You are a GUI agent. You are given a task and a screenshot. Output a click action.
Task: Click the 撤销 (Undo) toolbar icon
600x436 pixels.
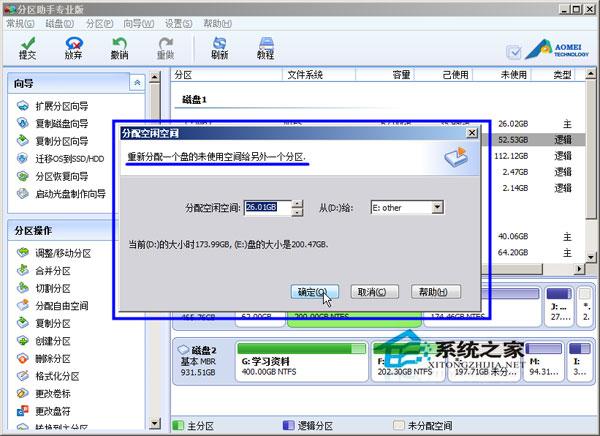tap(119, 48)
